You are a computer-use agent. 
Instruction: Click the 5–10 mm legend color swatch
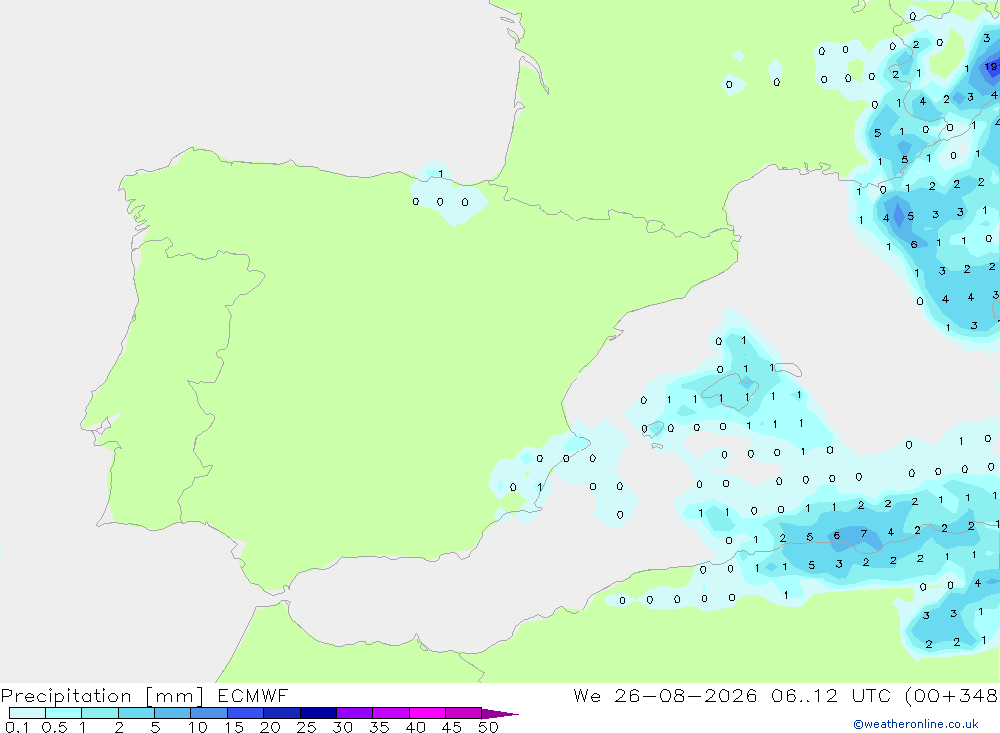coord(173,713)
